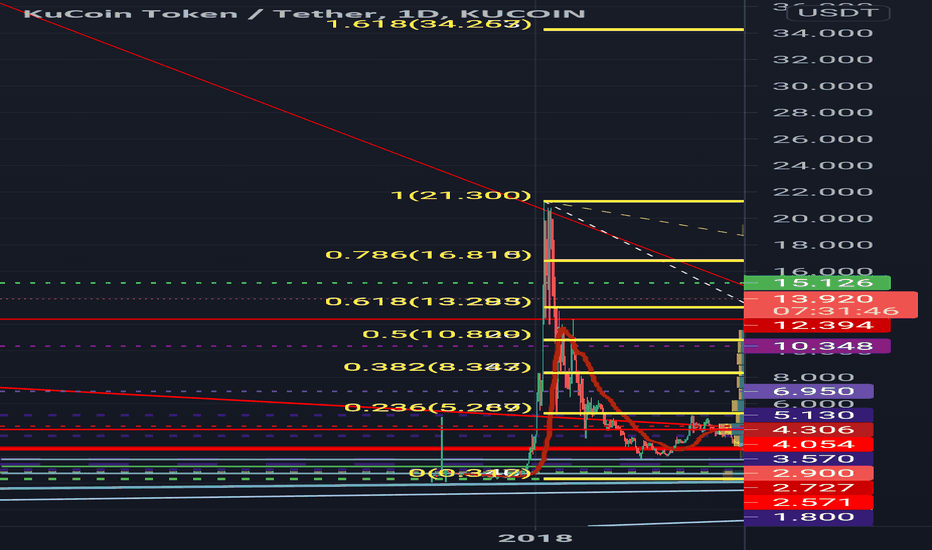Image resolution: width=932 pixels, height=550 pixels.
Task: Click the 32.000 price axis tick
Action: [823, 59]
